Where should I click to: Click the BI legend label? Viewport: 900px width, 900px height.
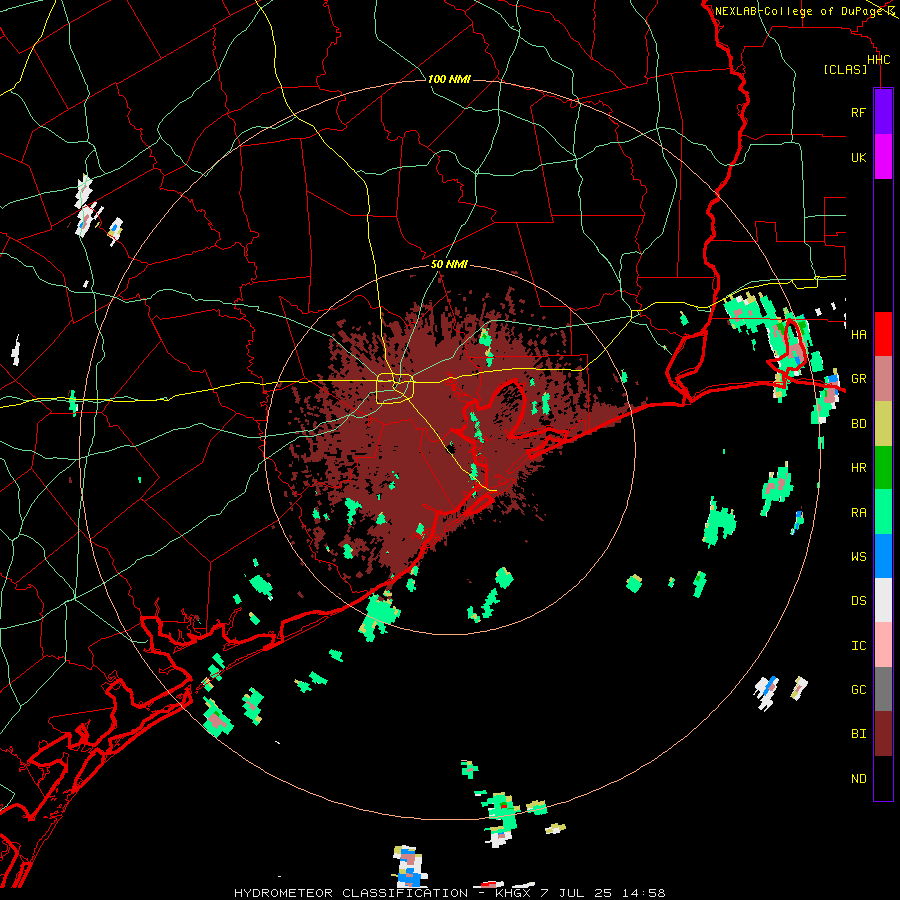coord(858,734)
